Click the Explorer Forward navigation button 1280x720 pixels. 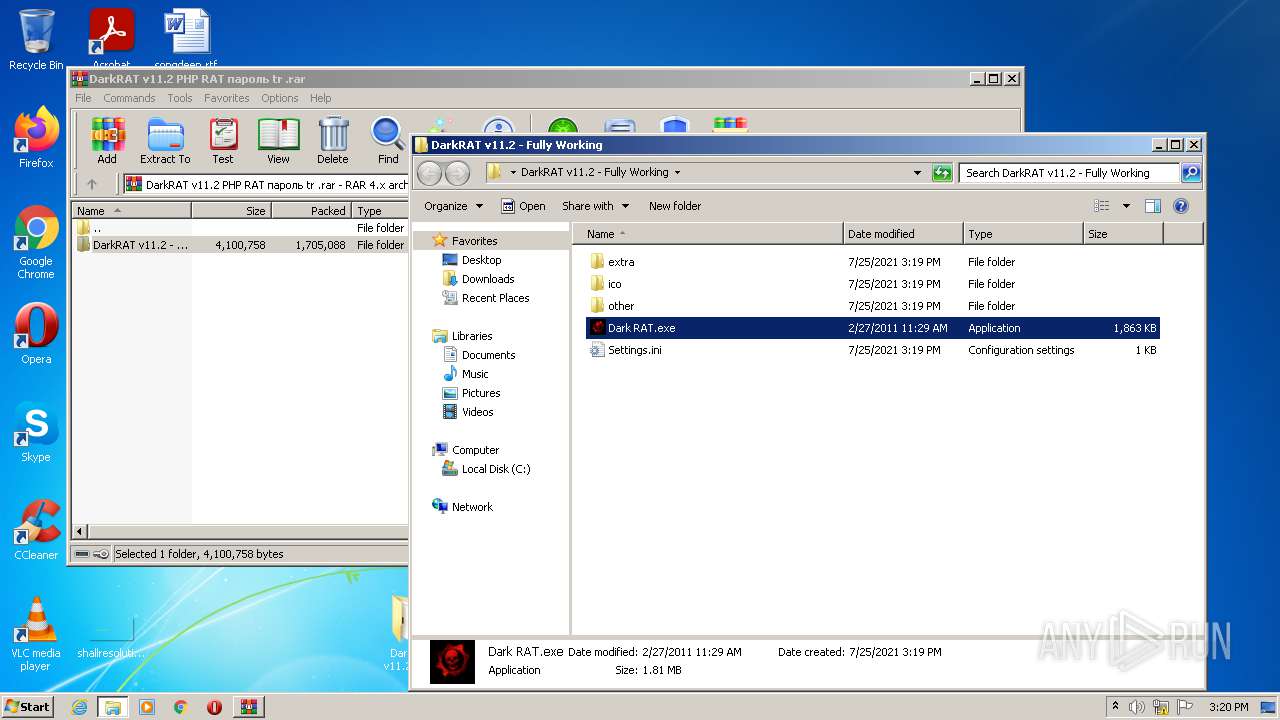(x=457, y=173)
